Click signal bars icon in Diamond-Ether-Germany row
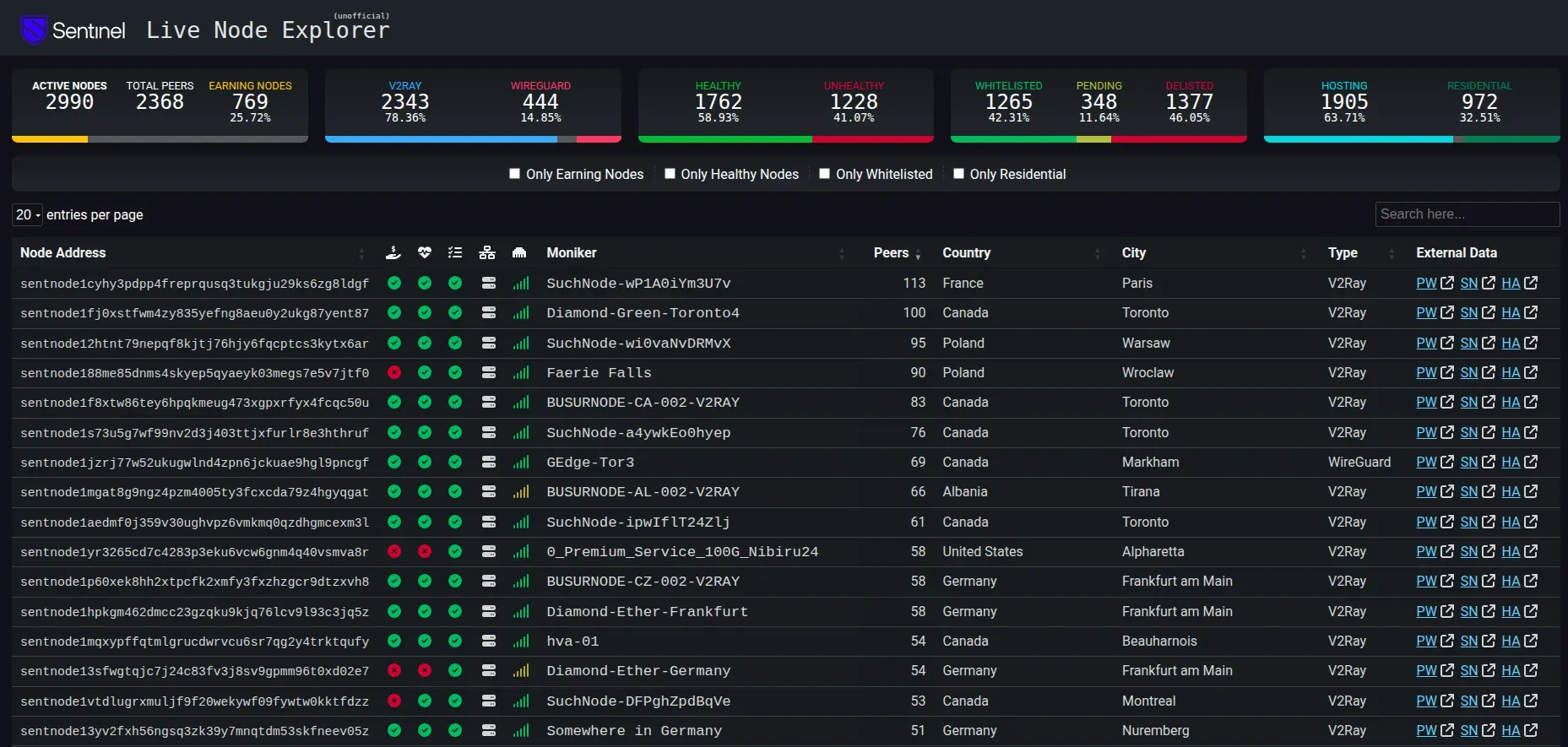This screenshot has height=747, width=1568. click(521, 670)
